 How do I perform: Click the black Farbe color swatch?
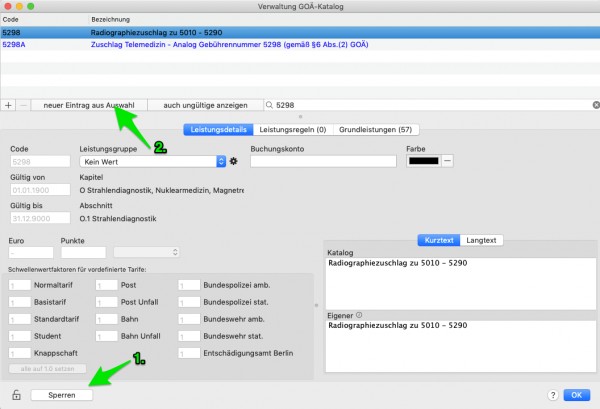tap(424, 161)
